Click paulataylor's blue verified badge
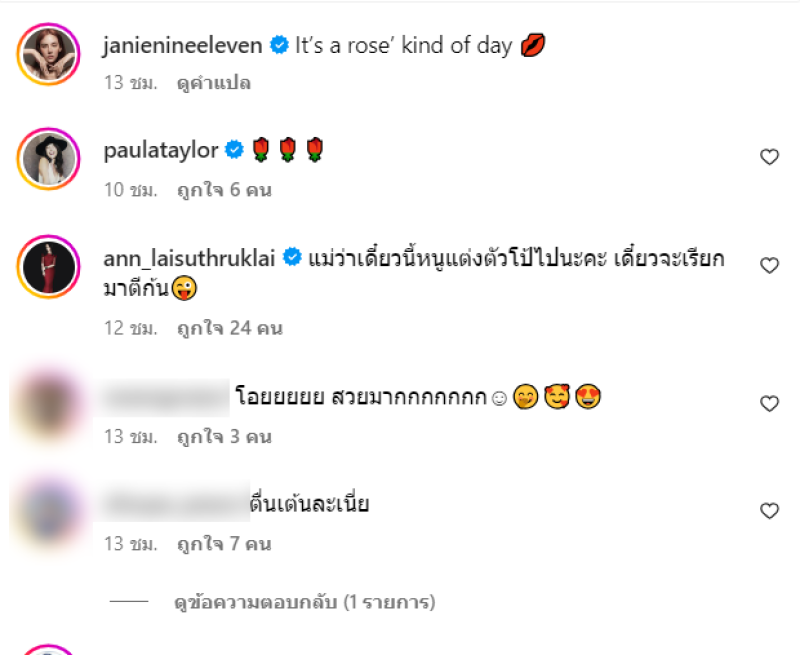The height and width of the screenshot is (655, 800). click(234, 150)
